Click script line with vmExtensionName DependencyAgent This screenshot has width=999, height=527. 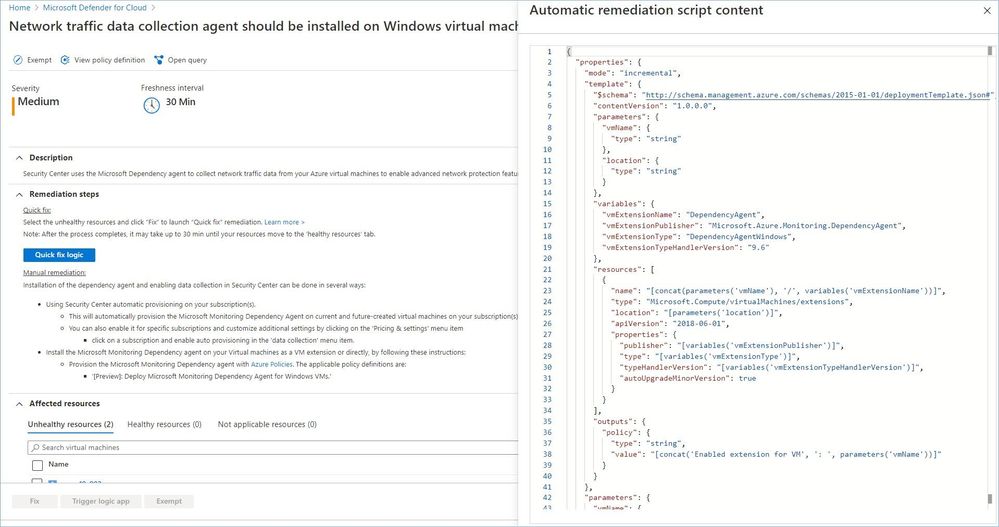683,215
